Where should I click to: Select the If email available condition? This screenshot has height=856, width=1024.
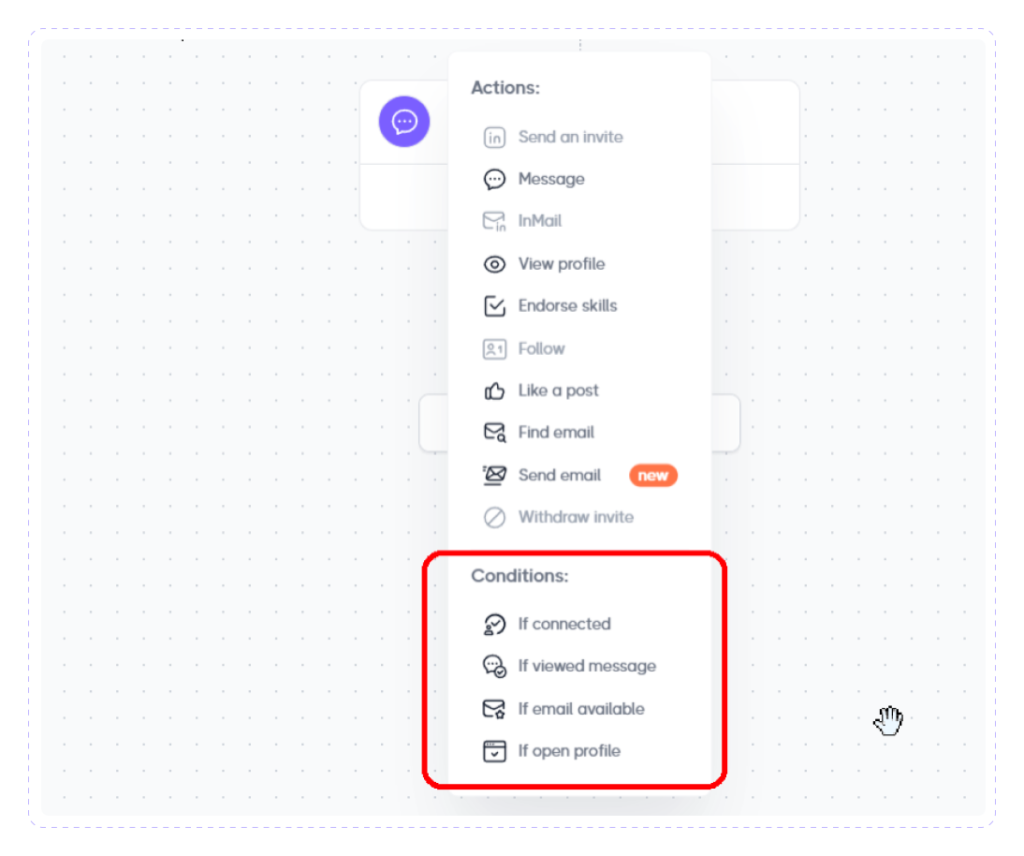point(580,709)
